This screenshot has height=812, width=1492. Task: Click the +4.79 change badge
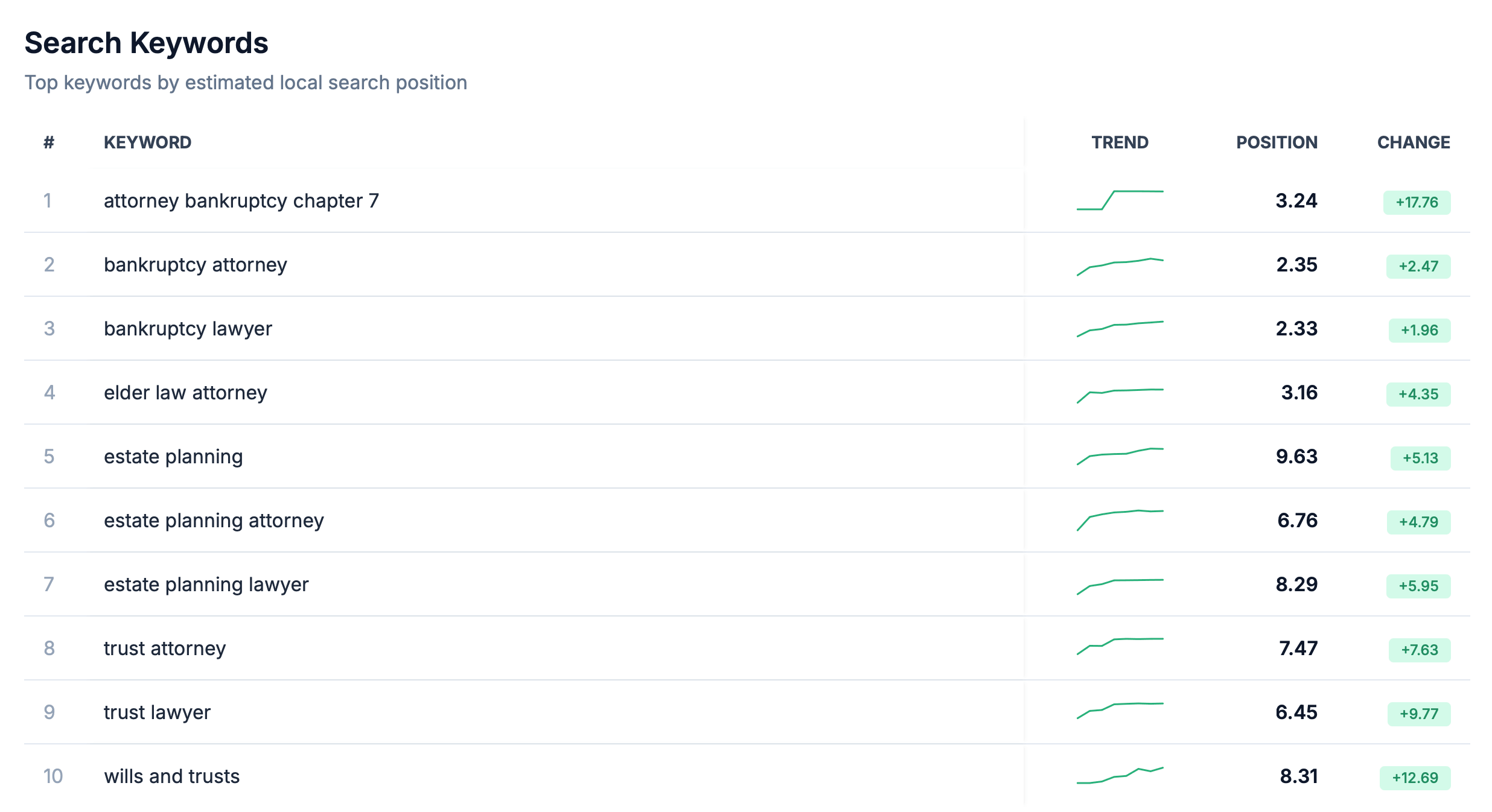(1418, 522)
